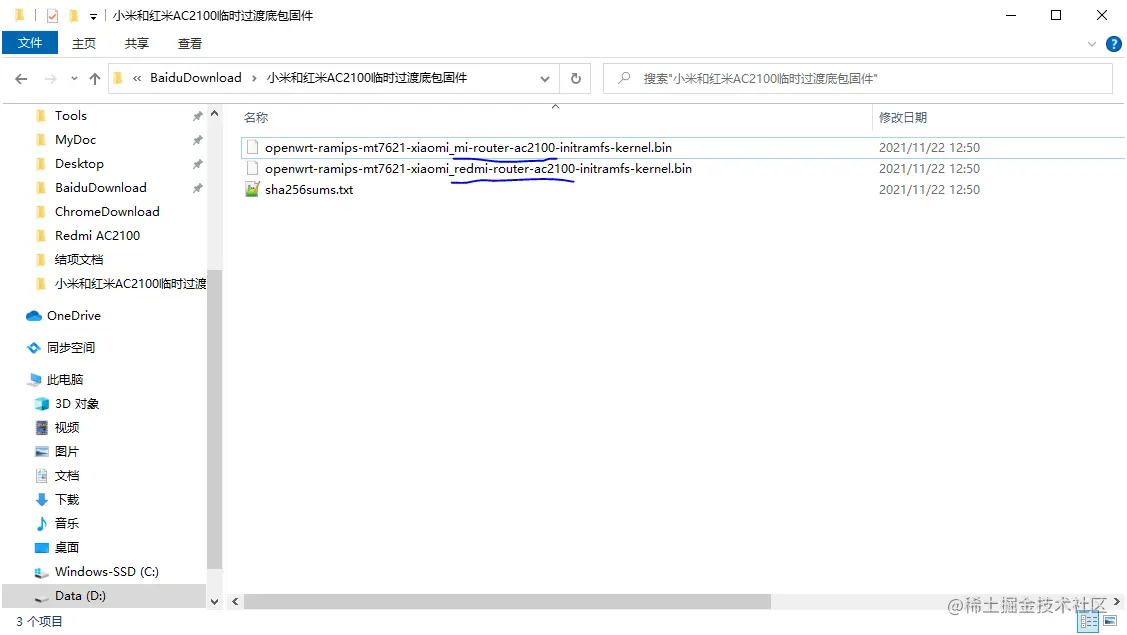Click the sha256sums.txt file icon
Image resolution: width=1127 pixels, height=635 pixels.
pyautogui.click(x=252, y=189)
